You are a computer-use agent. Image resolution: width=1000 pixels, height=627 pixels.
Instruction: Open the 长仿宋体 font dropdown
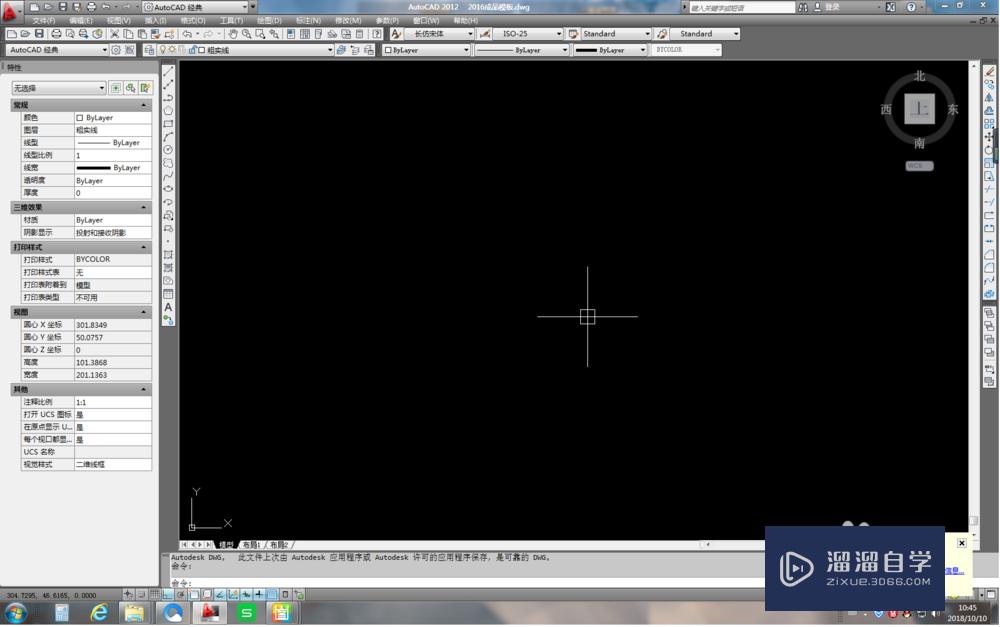pyautogui.click(x=468, y=33)
